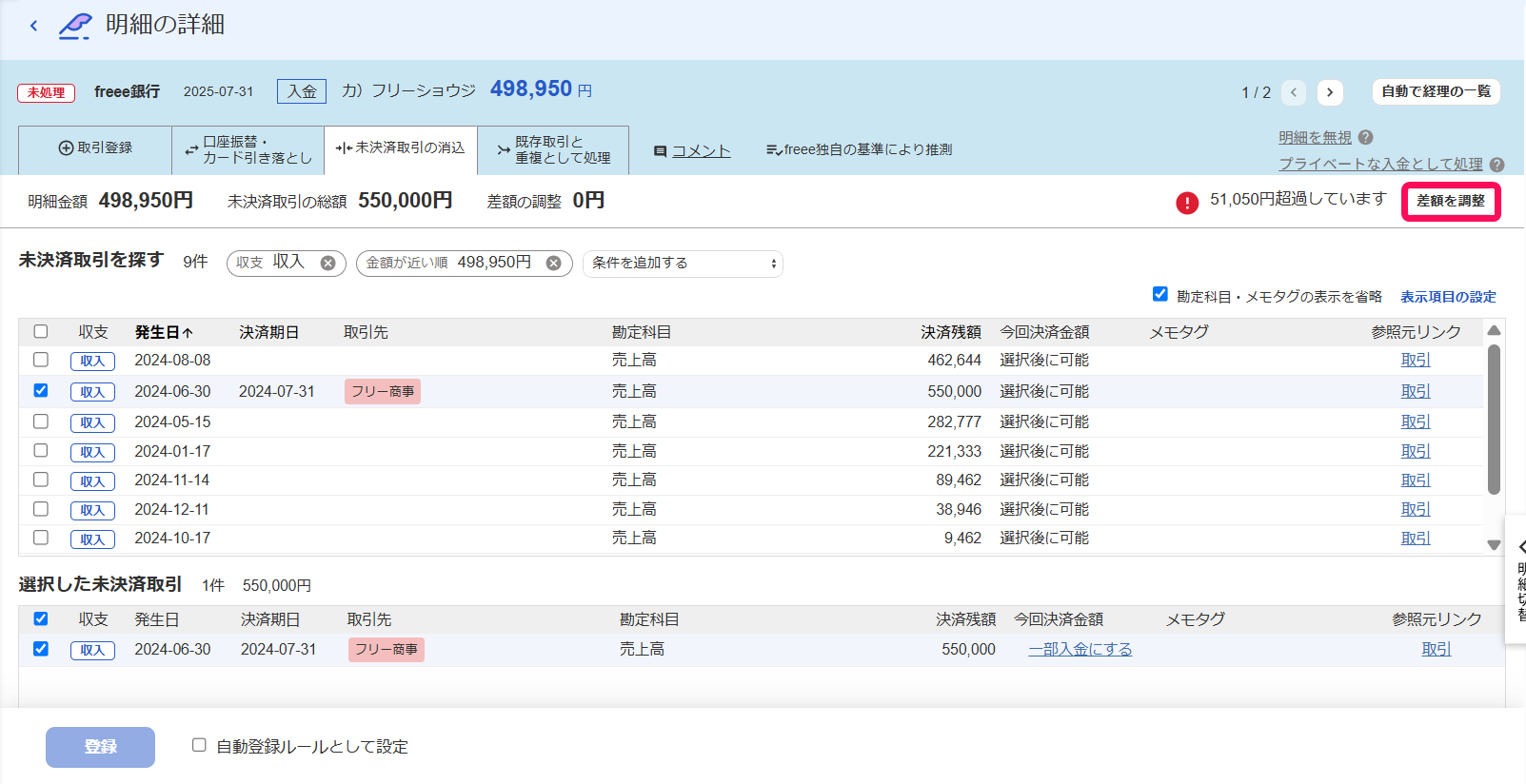Click the 498,950 円 amount in header
The width and height of the screenshot is (1526, 784).
coord(541,89)
